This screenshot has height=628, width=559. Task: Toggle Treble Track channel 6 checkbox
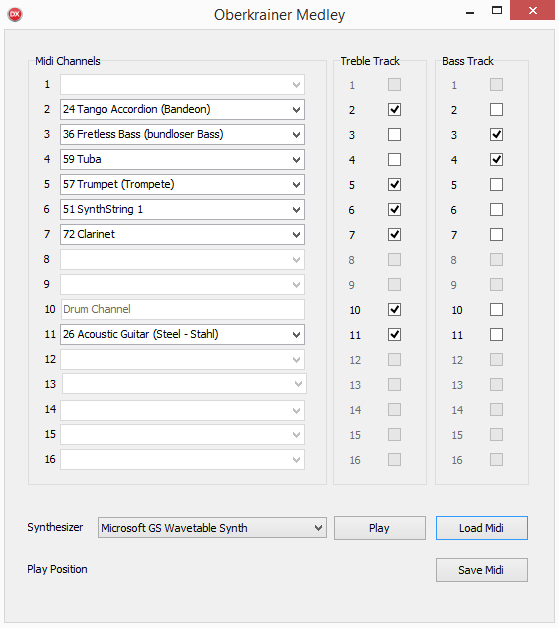(394, 209)
